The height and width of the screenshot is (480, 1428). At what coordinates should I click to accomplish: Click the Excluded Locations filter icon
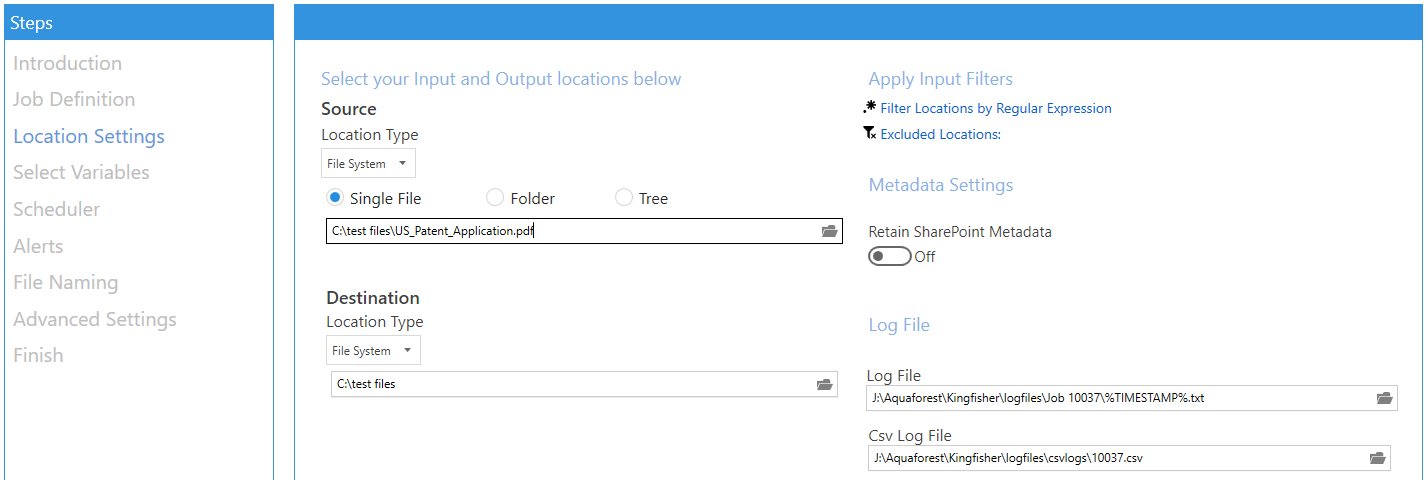pyautogui.click(x=869, y=133)
